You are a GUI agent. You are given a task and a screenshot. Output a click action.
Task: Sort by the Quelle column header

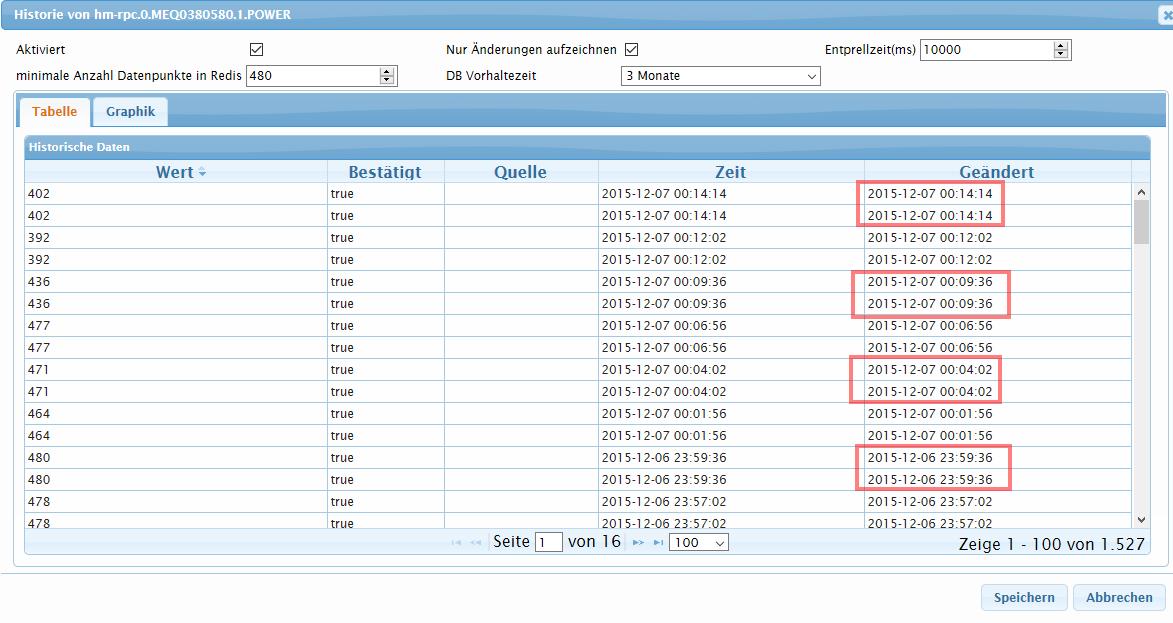tap(521, 172)
